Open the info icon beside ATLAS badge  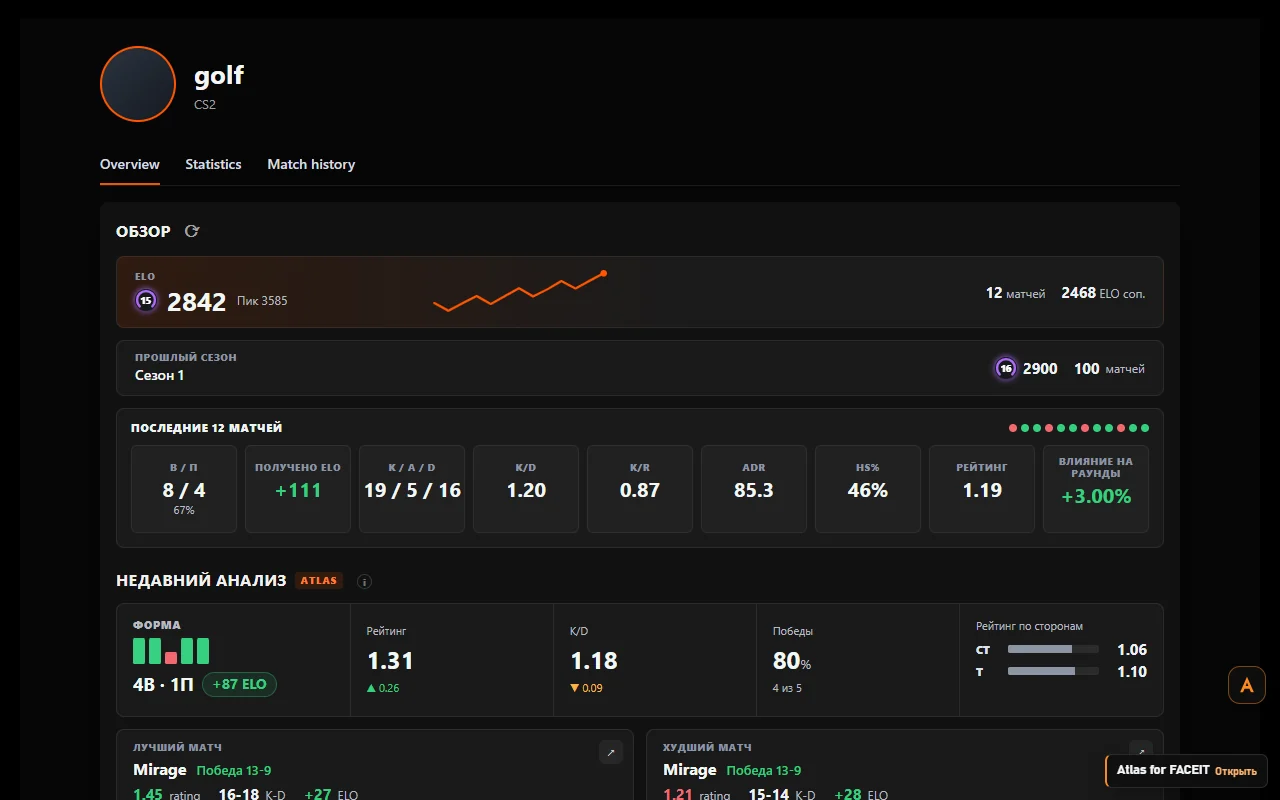coord(364,581)
